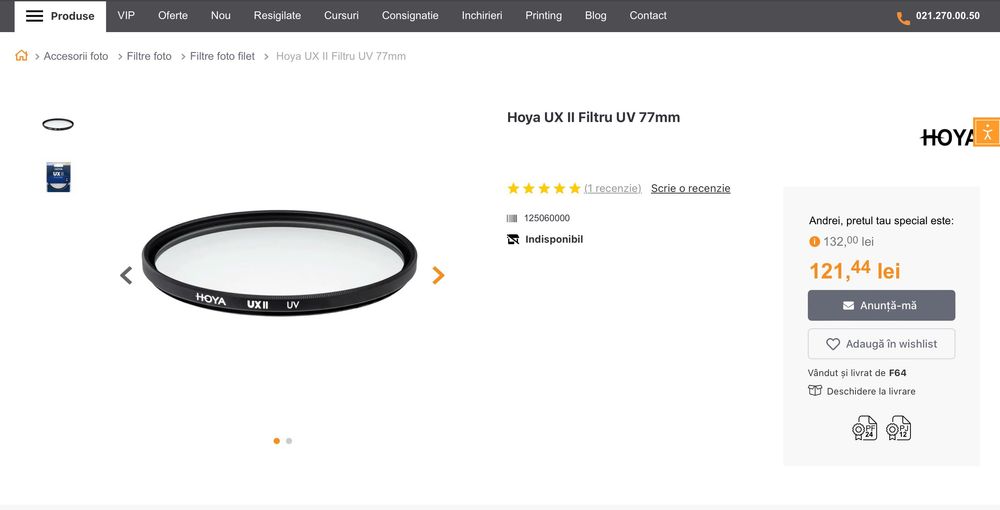Select the product box thumbnail
The width and height of the screenshot is (1000, 510).
point(58,177)
